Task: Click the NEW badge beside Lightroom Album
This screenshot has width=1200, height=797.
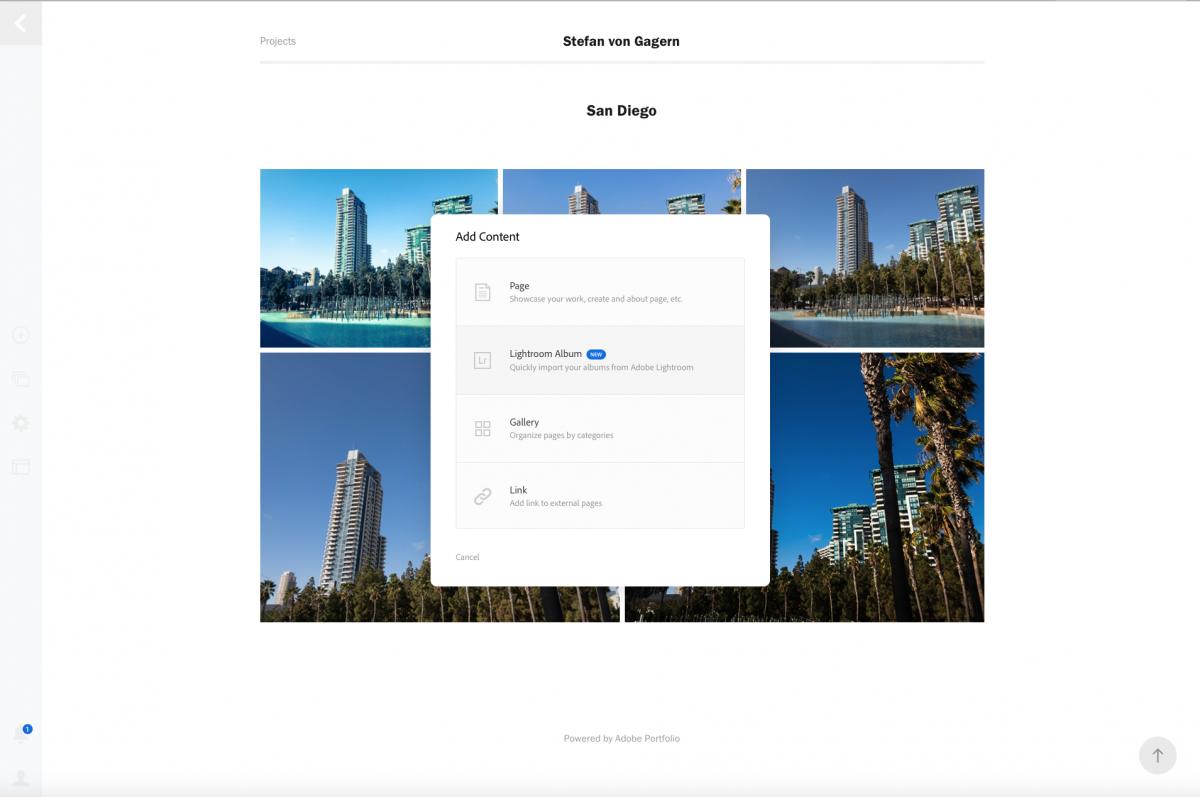Action: (x=596, y=354)
